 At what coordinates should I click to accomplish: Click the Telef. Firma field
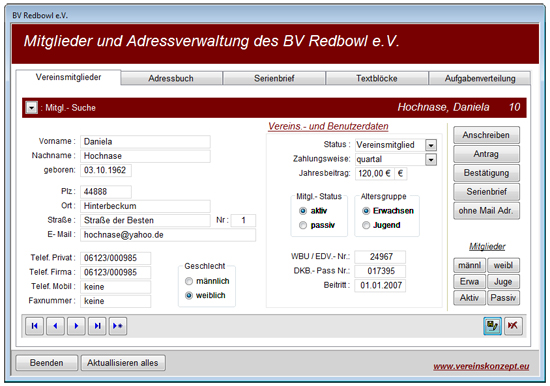tap(115, 273)
